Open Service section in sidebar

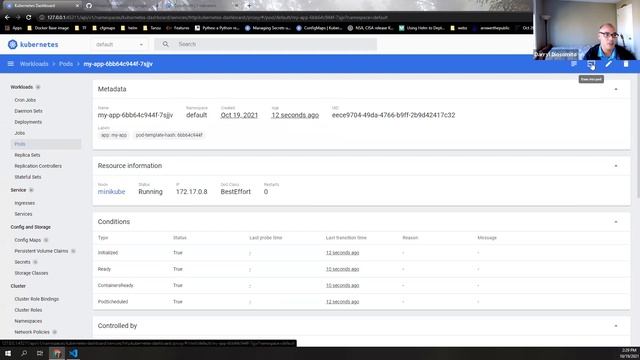tap(18, 190)
